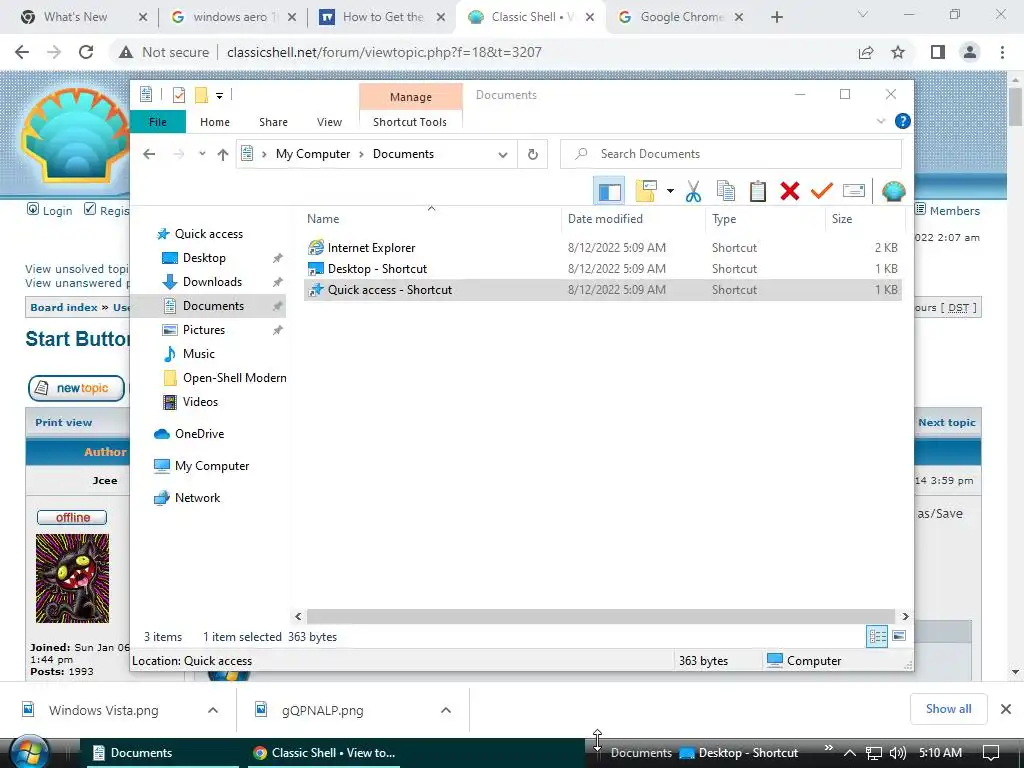Screen dimensions: 1024x768
Task: Click the New Folder toolbar icon
Action: [646, 191]
